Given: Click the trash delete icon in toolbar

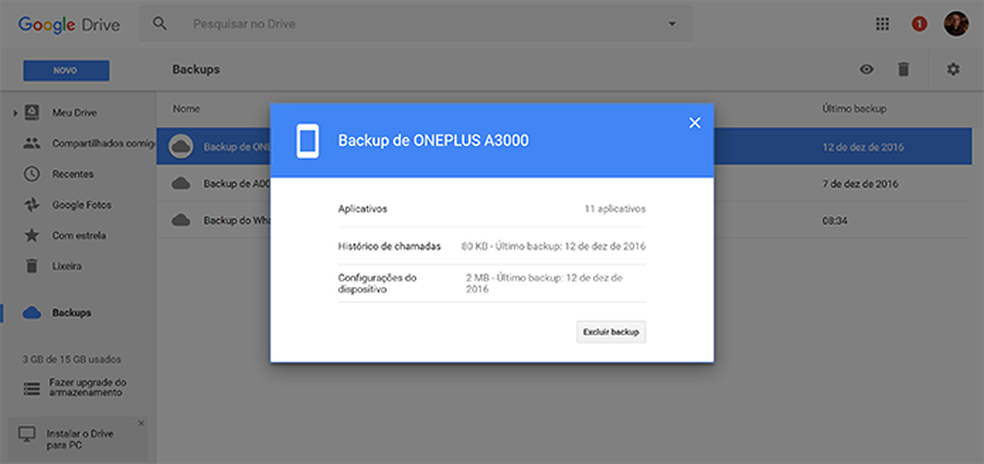Looking at the screenshot, I should (x=903, y=69).
